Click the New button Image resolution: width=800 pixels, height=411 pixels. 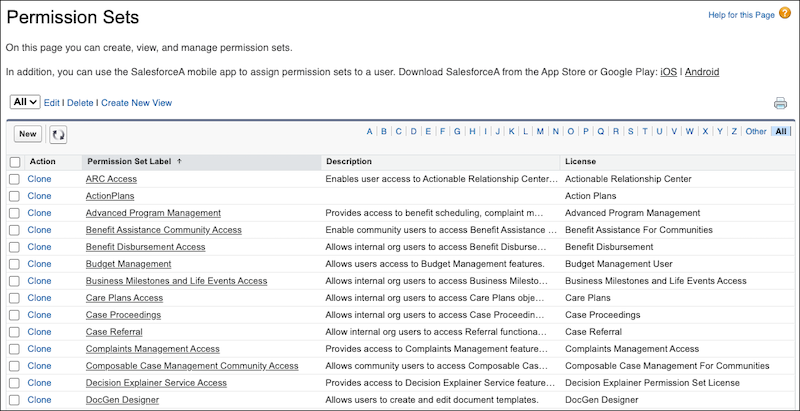28,134
